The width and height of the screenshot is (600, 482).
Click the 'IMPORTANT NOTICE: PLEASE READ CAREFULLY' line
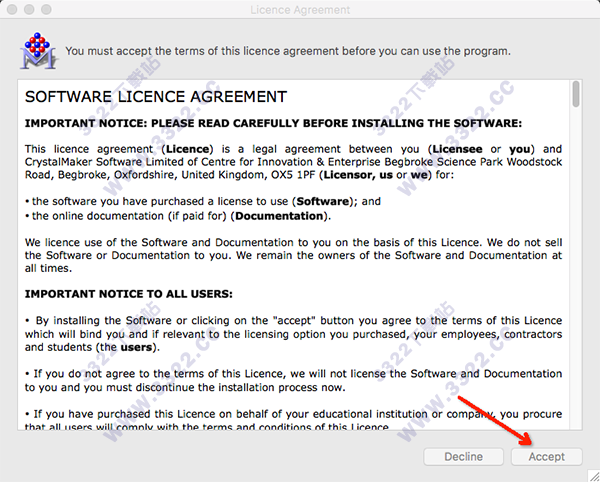pos(273,123)
